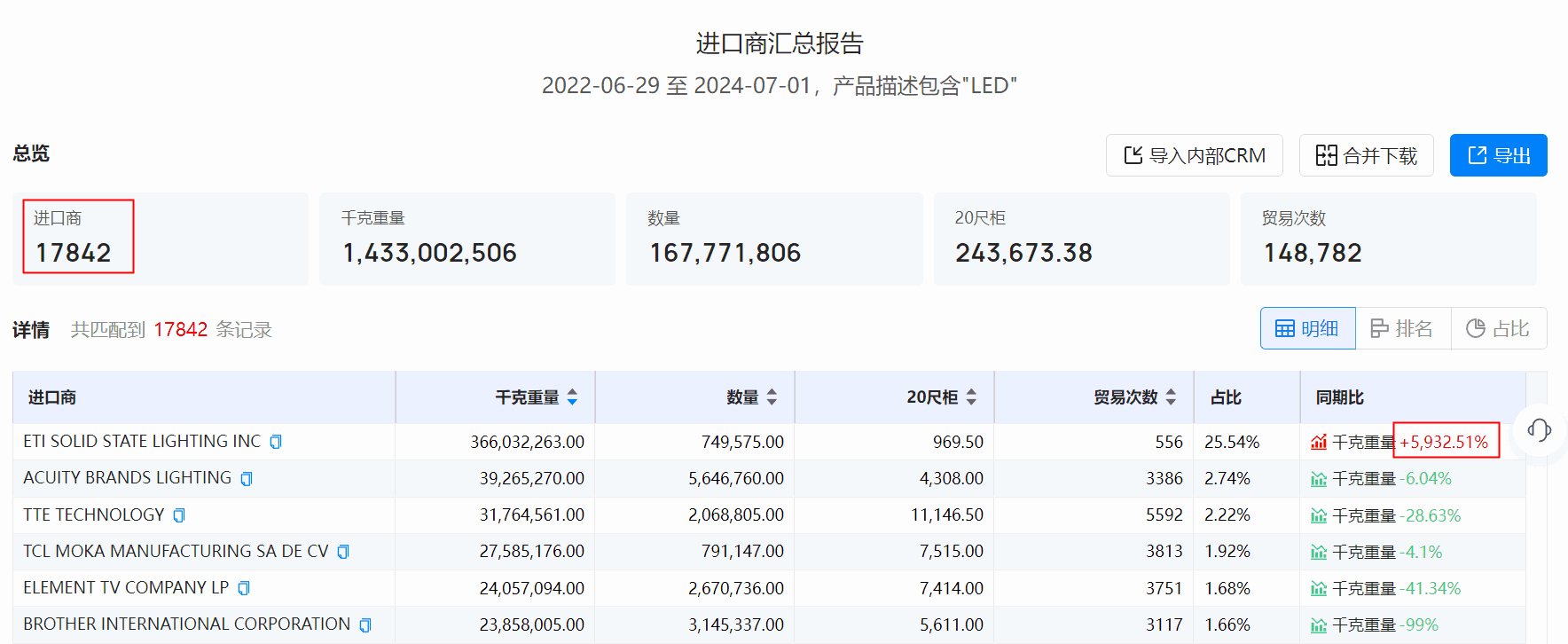Copy the ELEMENT TV COMPANY LP name
This screenshot has width=1568, height=644.
click(244, 588)
